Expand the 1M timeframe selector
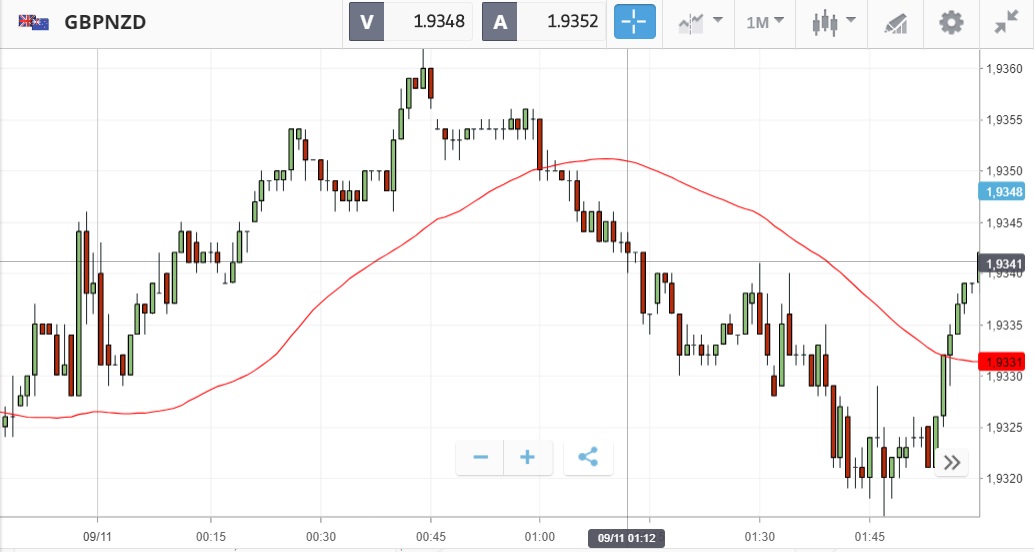This screenshot has height=552, width=1034. click(x=765, y=22)
